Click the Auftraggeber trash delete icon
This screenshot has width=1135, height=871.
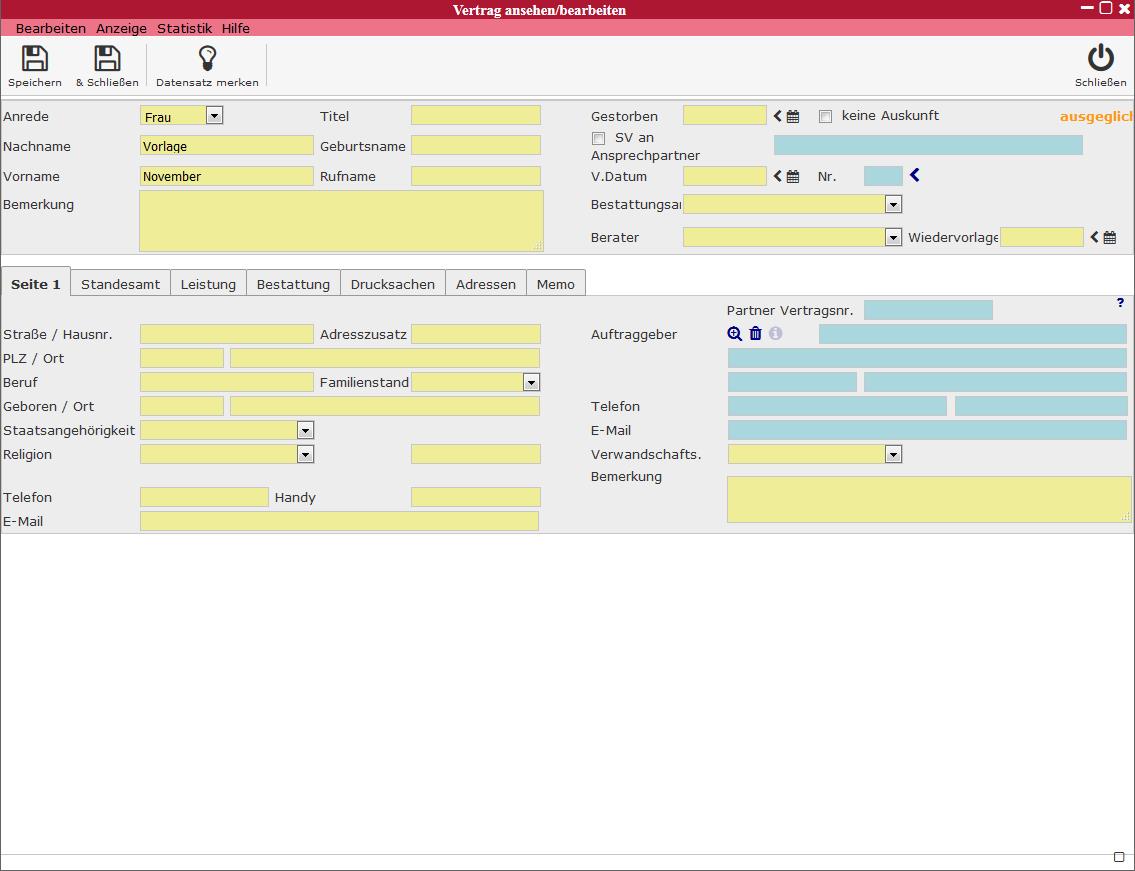[x=756, y=334]
